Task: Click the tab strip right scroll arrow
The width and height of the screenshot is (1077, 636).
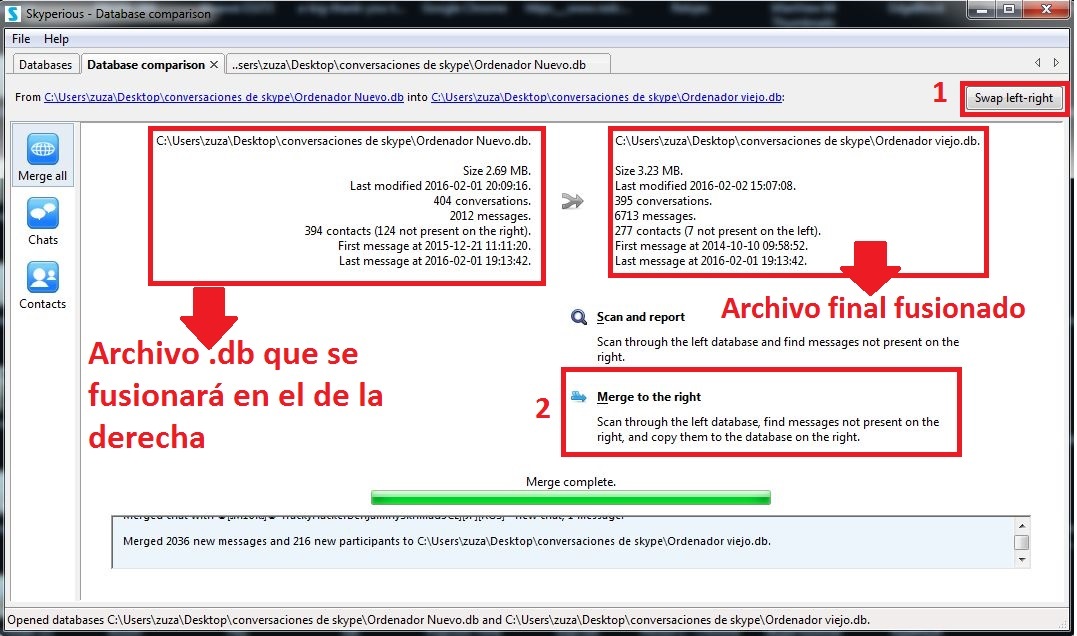Action: [x=1056, y=63]
